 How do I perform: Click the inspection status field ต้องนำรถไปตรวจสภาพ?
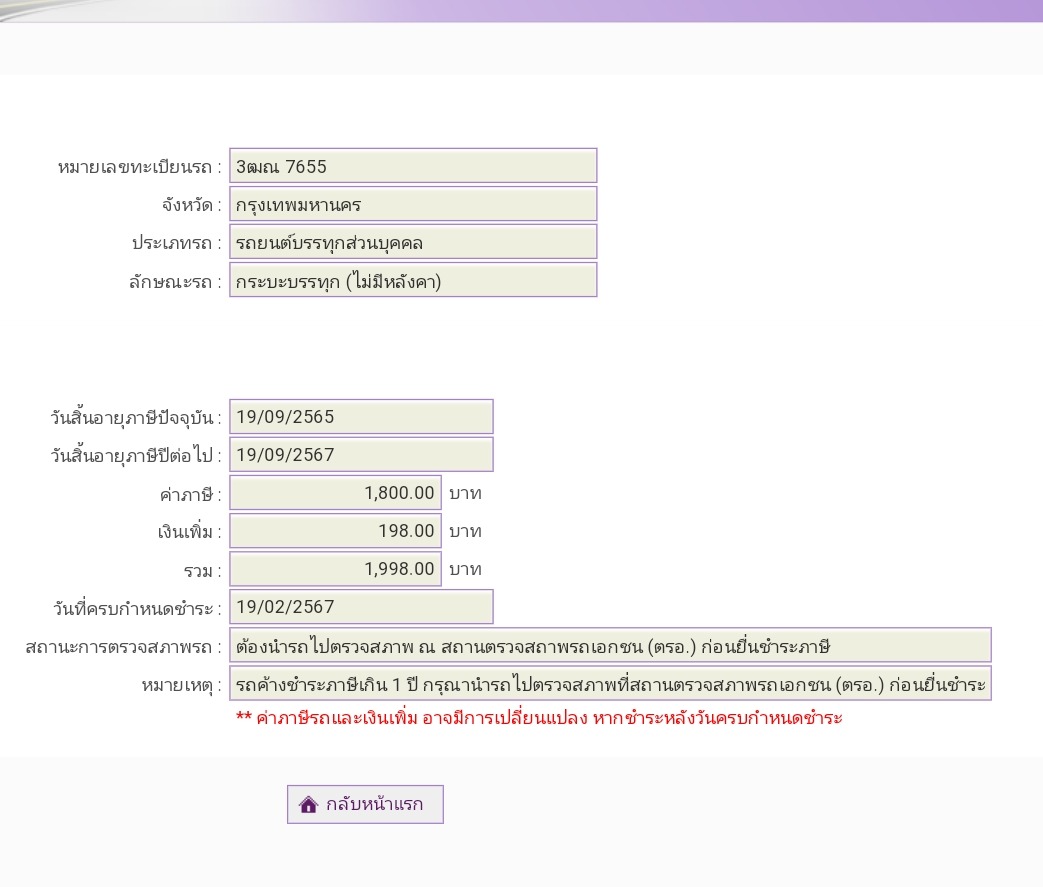(x=610, y=645)
